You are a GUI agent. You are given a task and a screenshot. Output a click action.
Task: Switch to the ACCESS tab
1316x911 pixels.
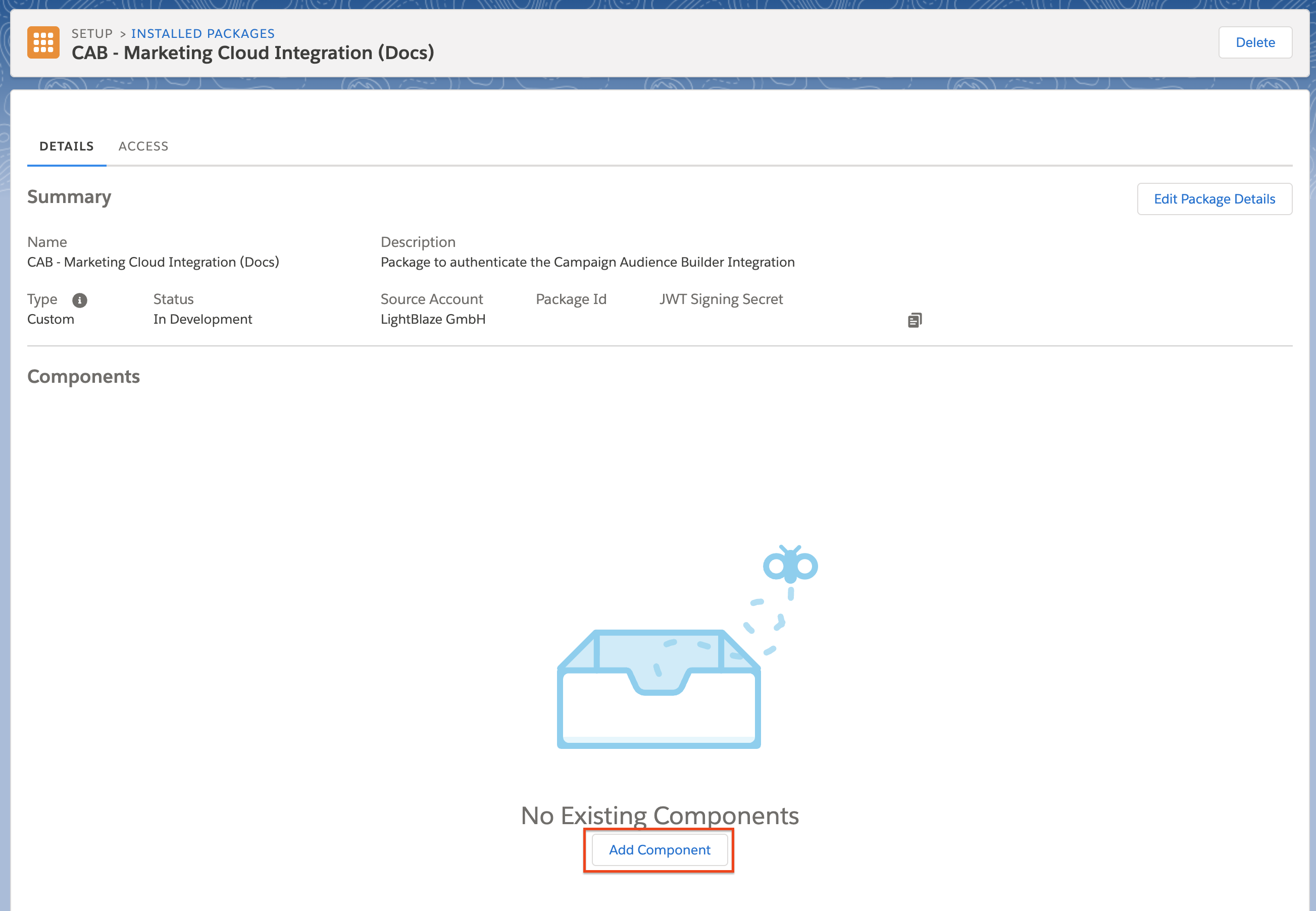(143, 146)
